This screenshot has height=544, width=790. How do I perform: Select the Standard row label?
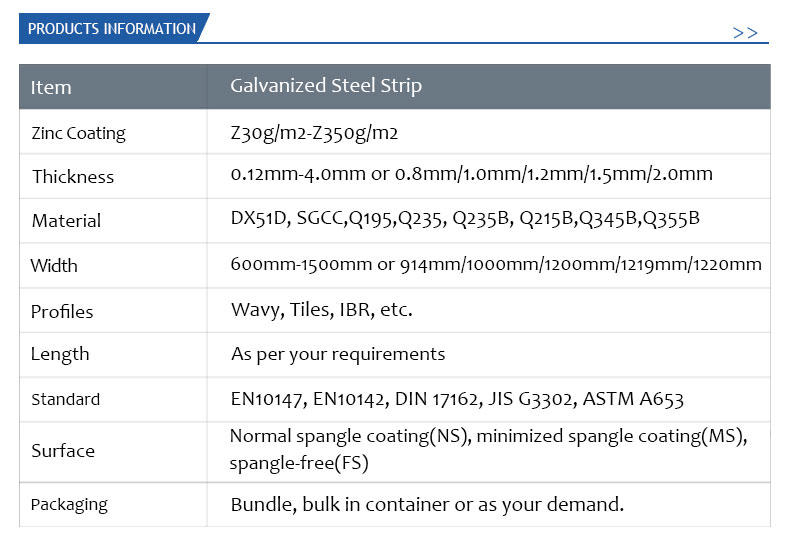coord(65,399)
